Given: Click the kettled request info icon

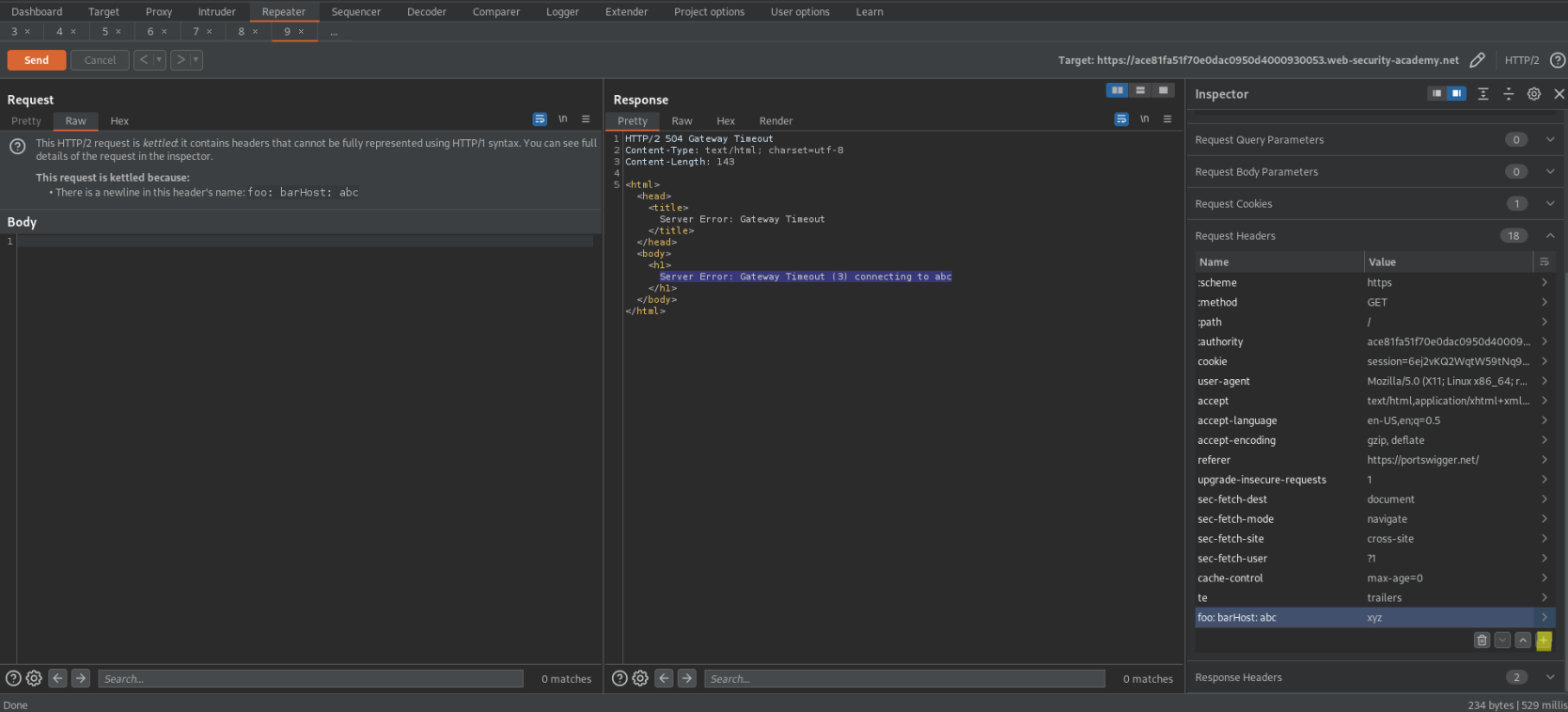Looking at the screenshot, I should click(x=17, y=147).
